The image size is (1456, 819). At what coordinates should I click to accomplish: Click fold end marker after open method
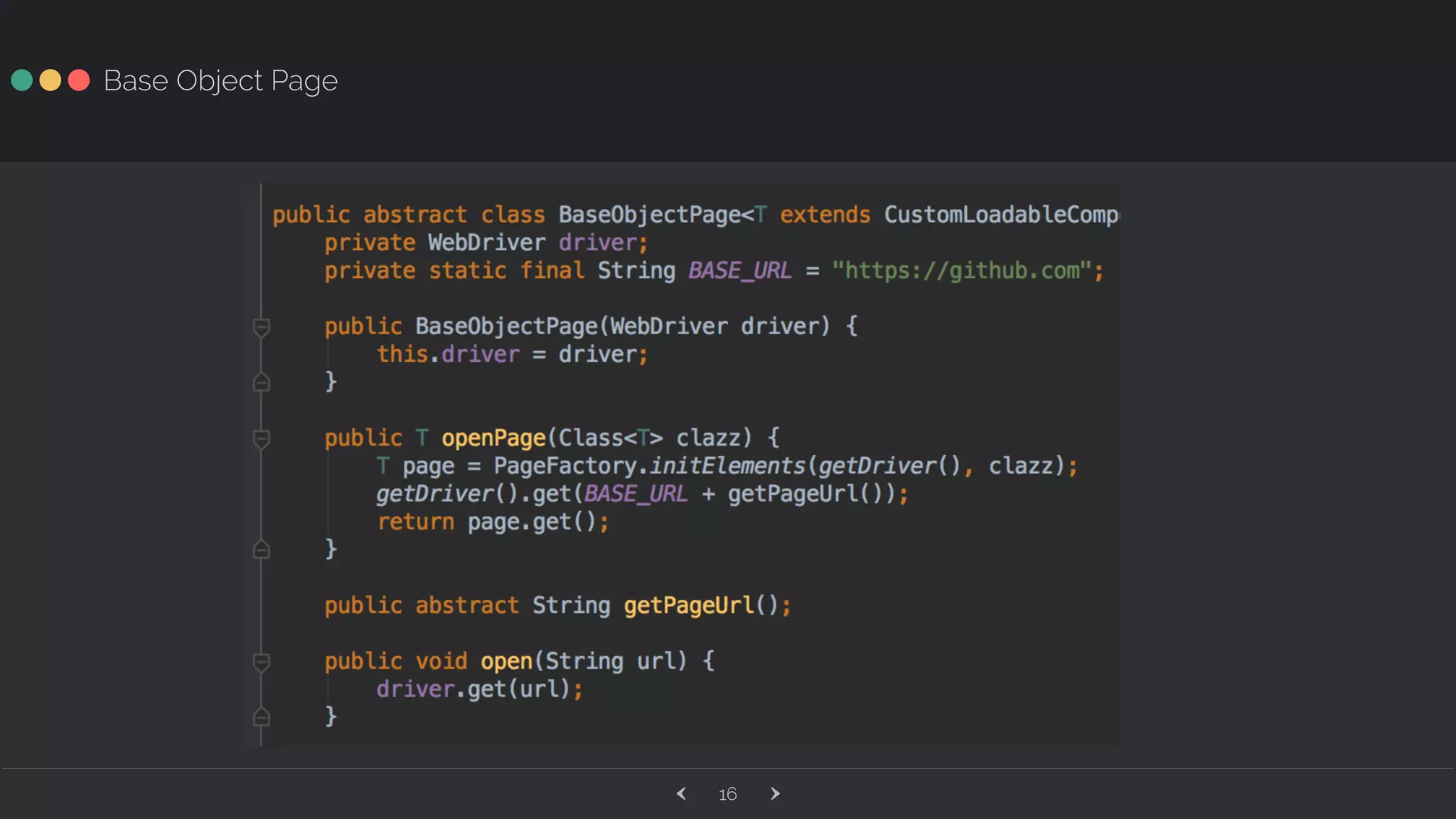(x=262, y=717)
